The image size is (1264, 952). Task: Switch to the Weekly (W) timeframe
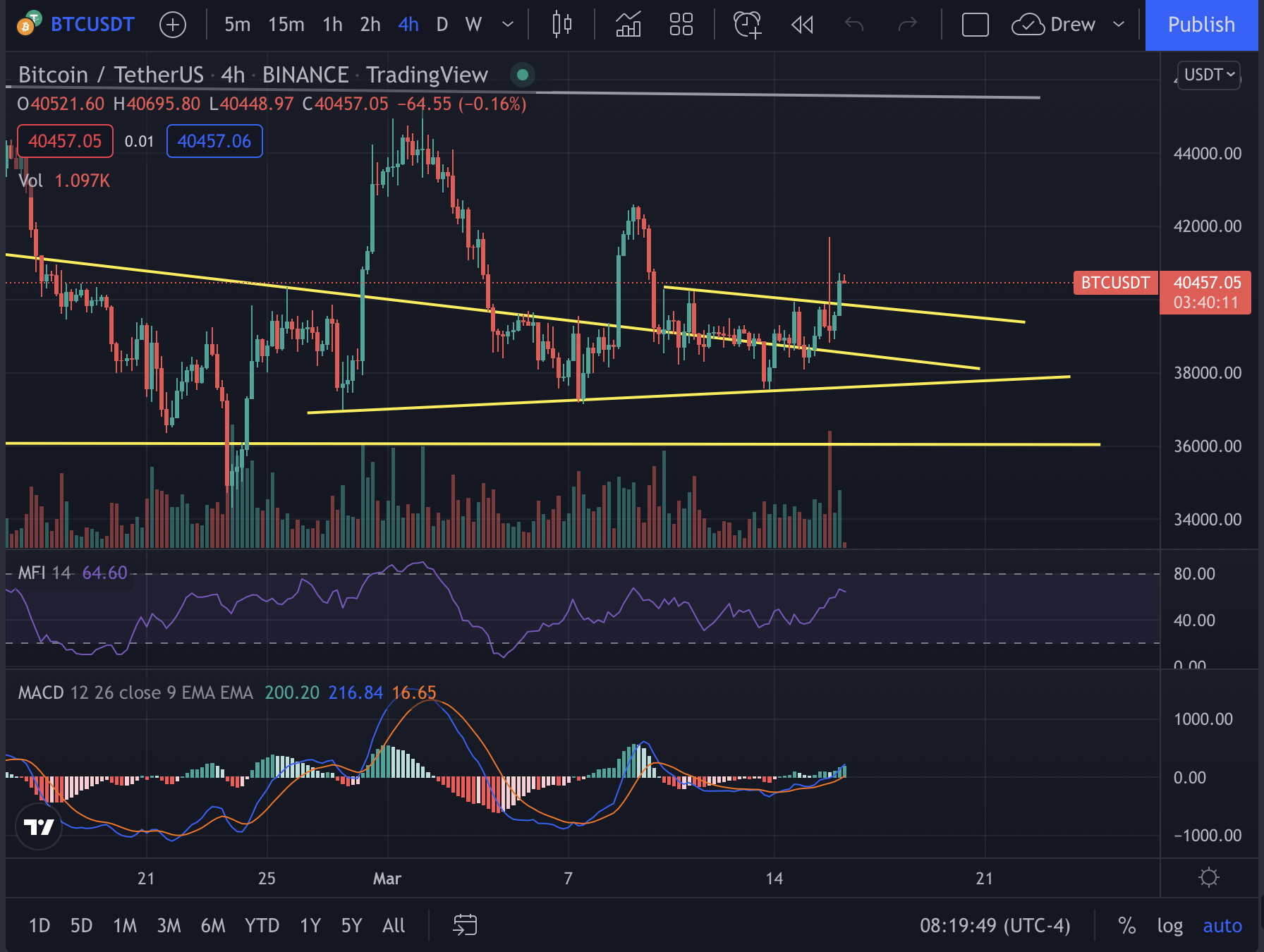click(473, 25)
